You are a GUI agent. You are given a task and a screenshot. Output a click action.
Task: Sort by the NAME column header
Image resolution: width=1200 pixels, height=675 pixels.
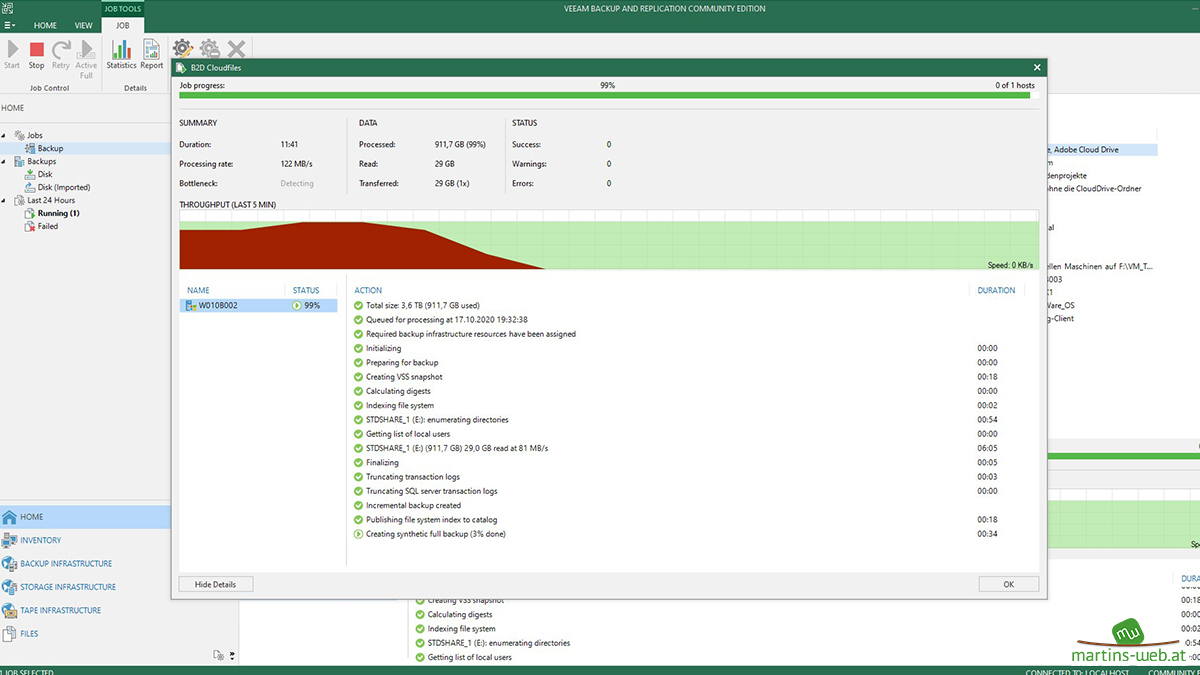pyautogui.click(x=198, y=290)
